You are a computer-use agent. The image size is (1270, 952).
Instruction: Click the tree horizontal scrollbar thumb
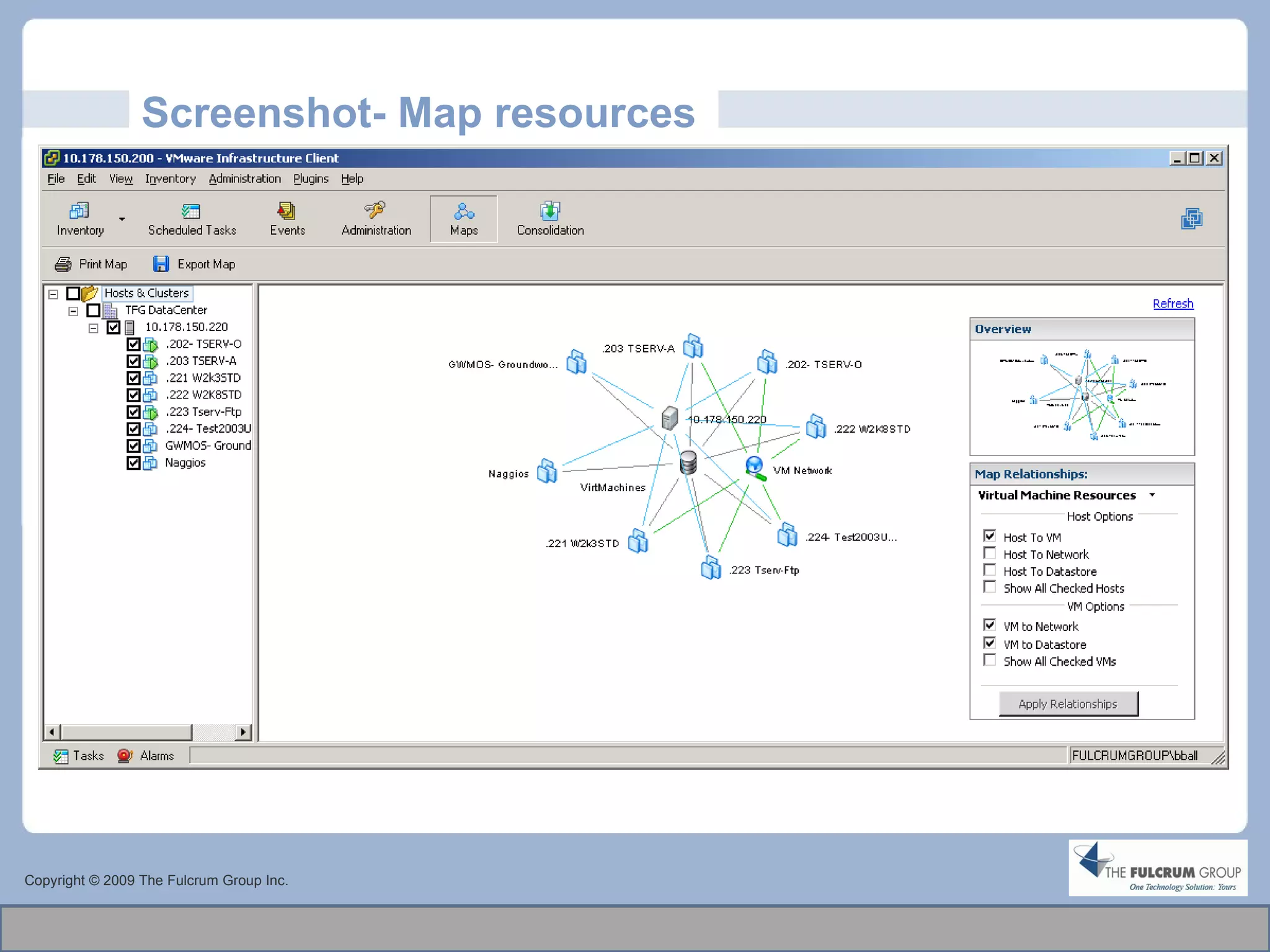127,732
